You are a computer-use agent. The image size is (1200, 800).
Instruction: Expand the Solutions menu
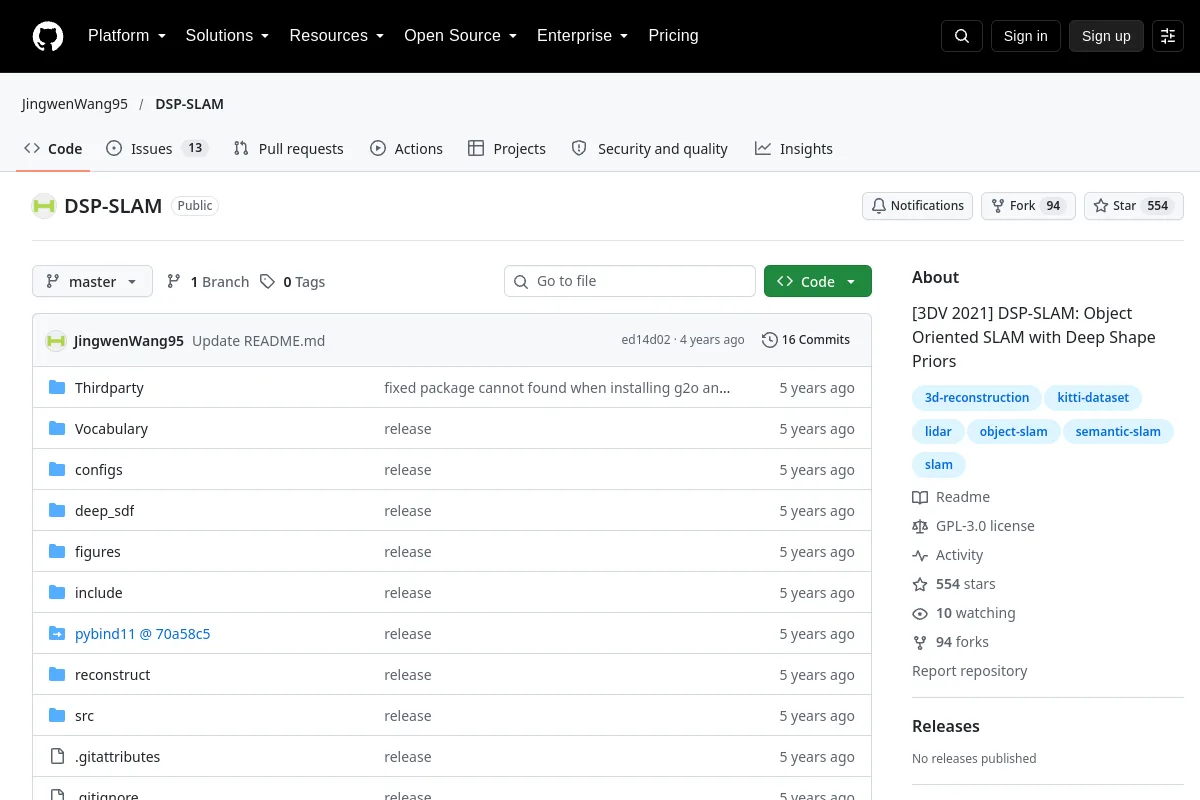click(227, 36)
